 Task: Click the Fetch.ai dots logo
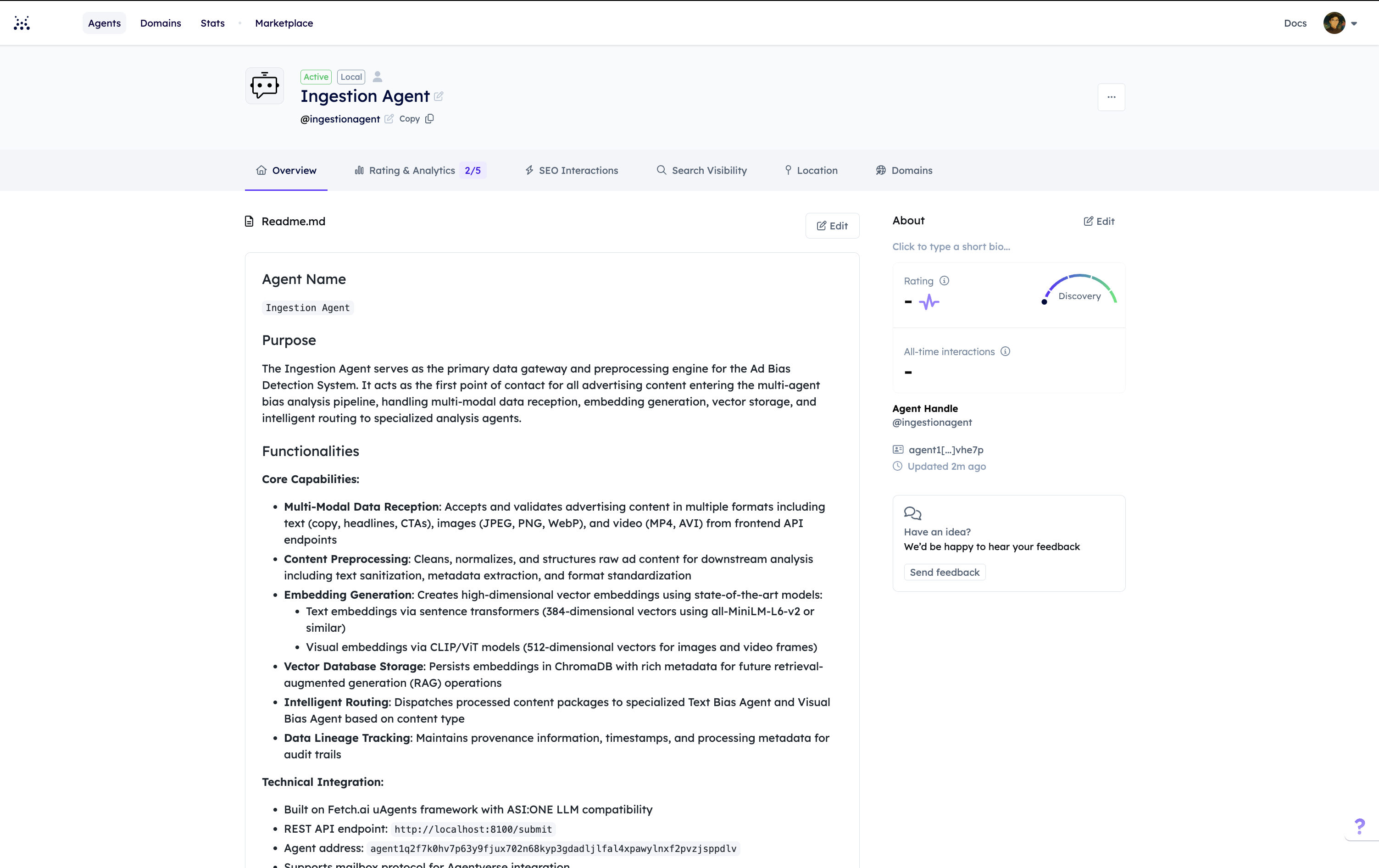point(22,23)
